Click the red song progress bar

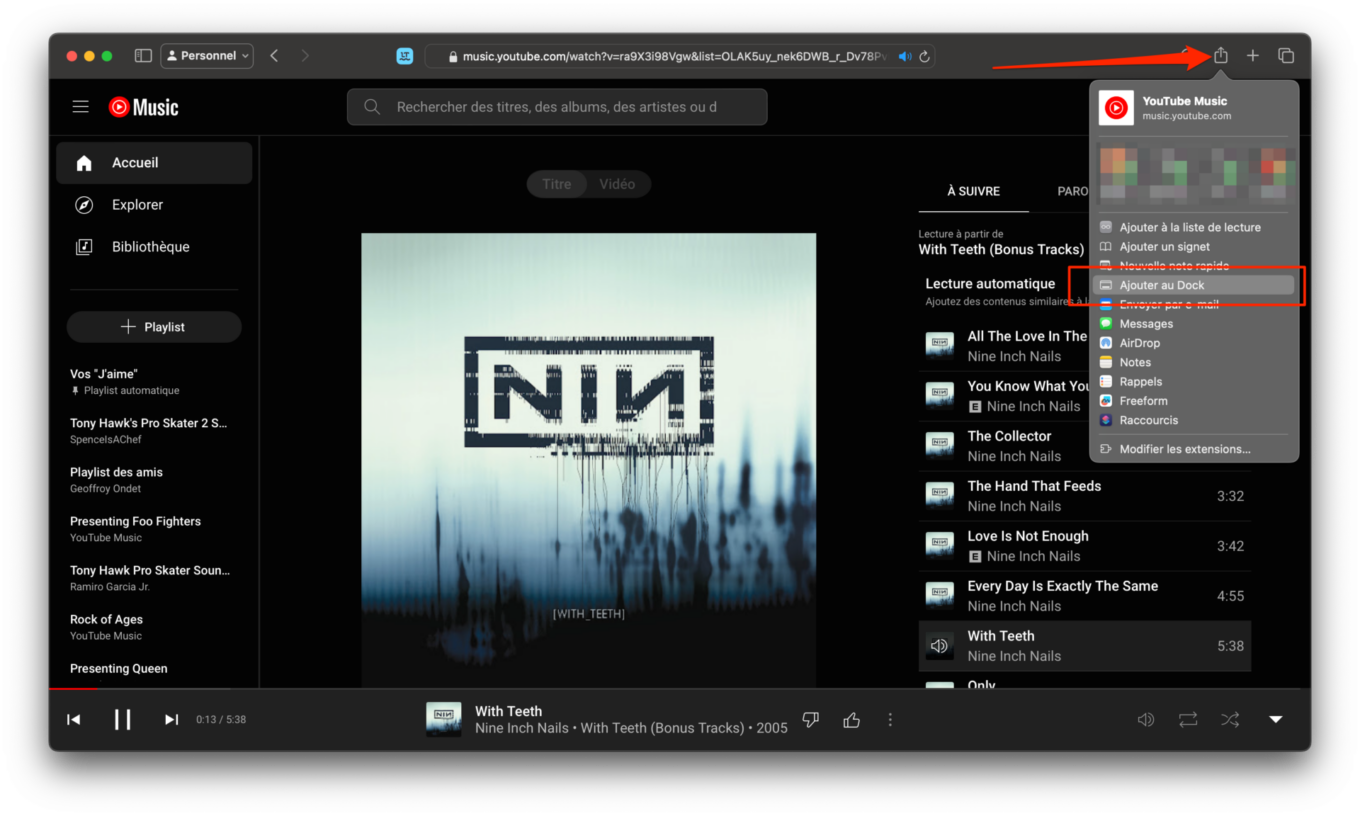click(73, 689)
